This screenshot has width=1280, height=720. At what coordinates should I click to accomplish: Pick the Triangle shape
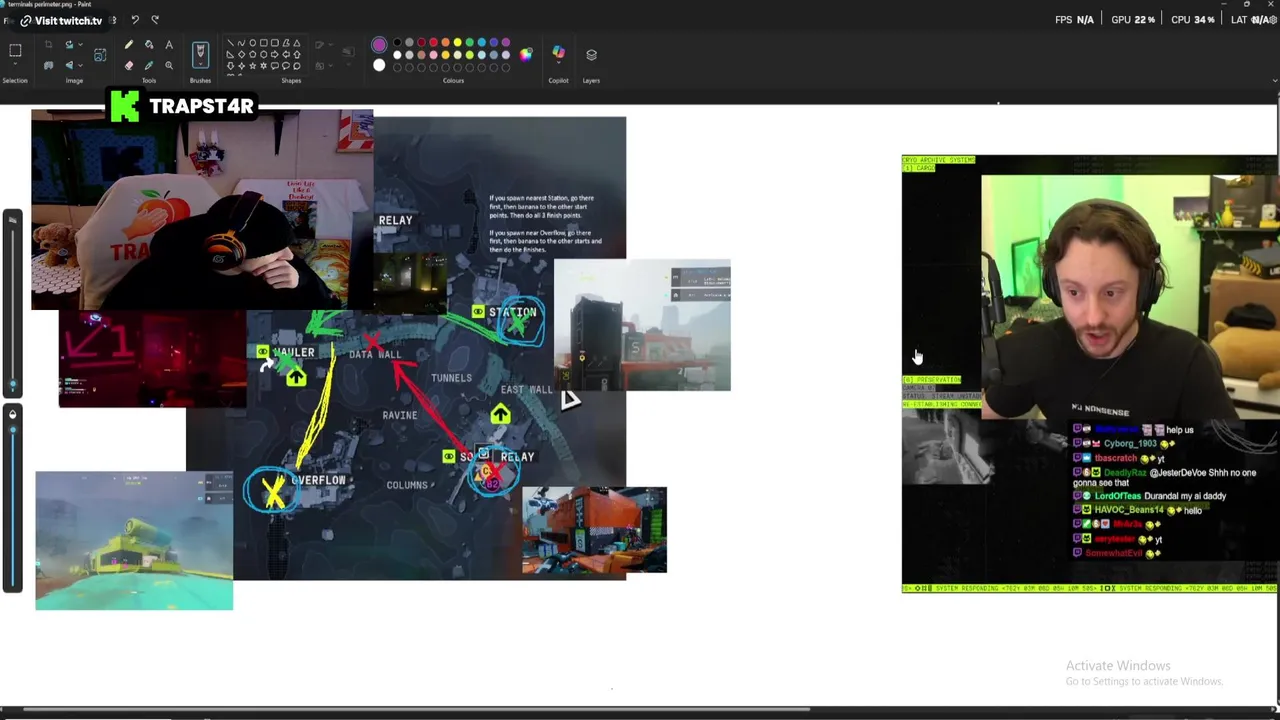tap(297, 43)
